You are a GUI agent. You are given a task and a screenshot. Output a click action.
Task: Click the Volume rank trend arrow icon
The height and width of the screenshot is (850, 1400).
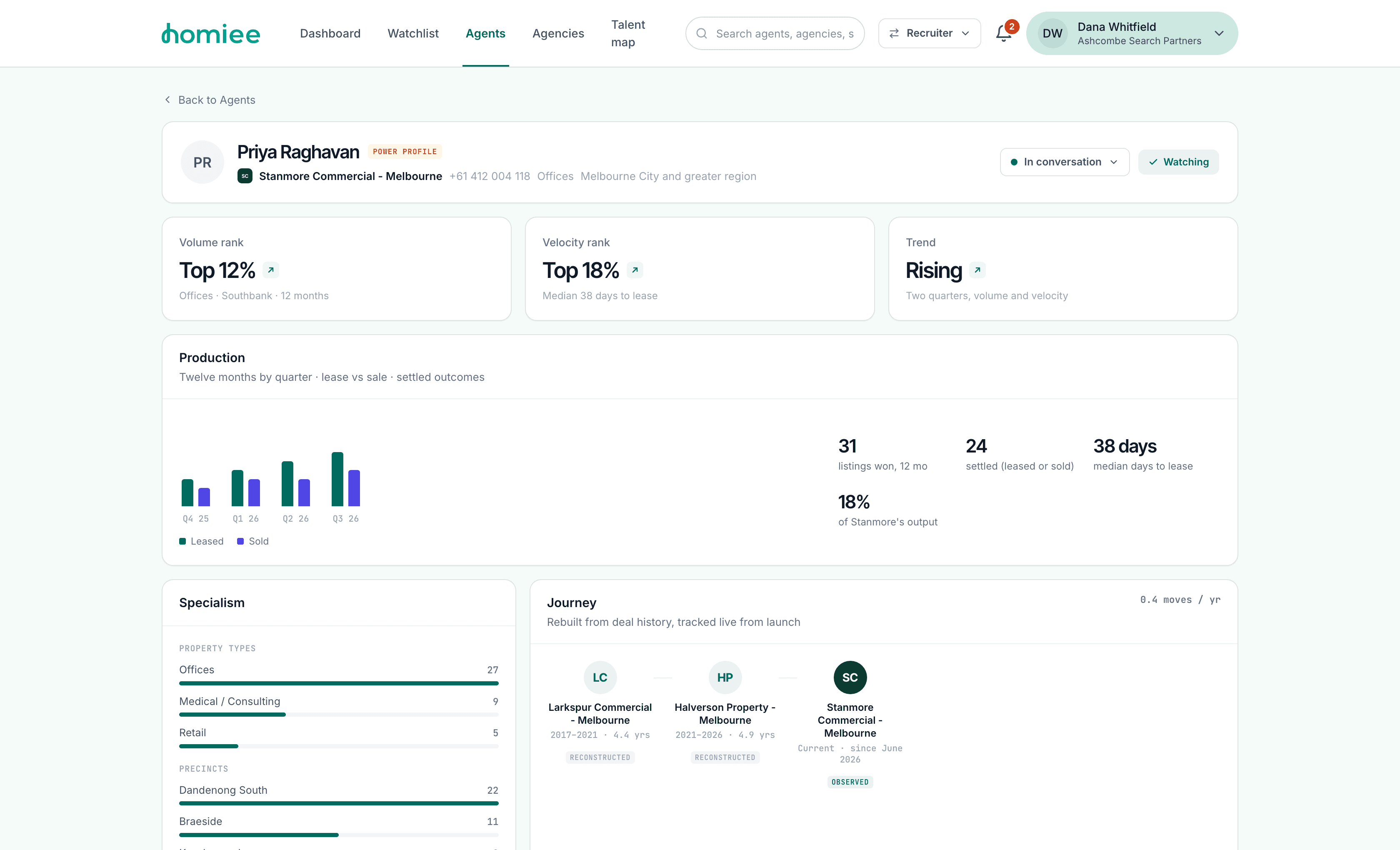[271, 270]
